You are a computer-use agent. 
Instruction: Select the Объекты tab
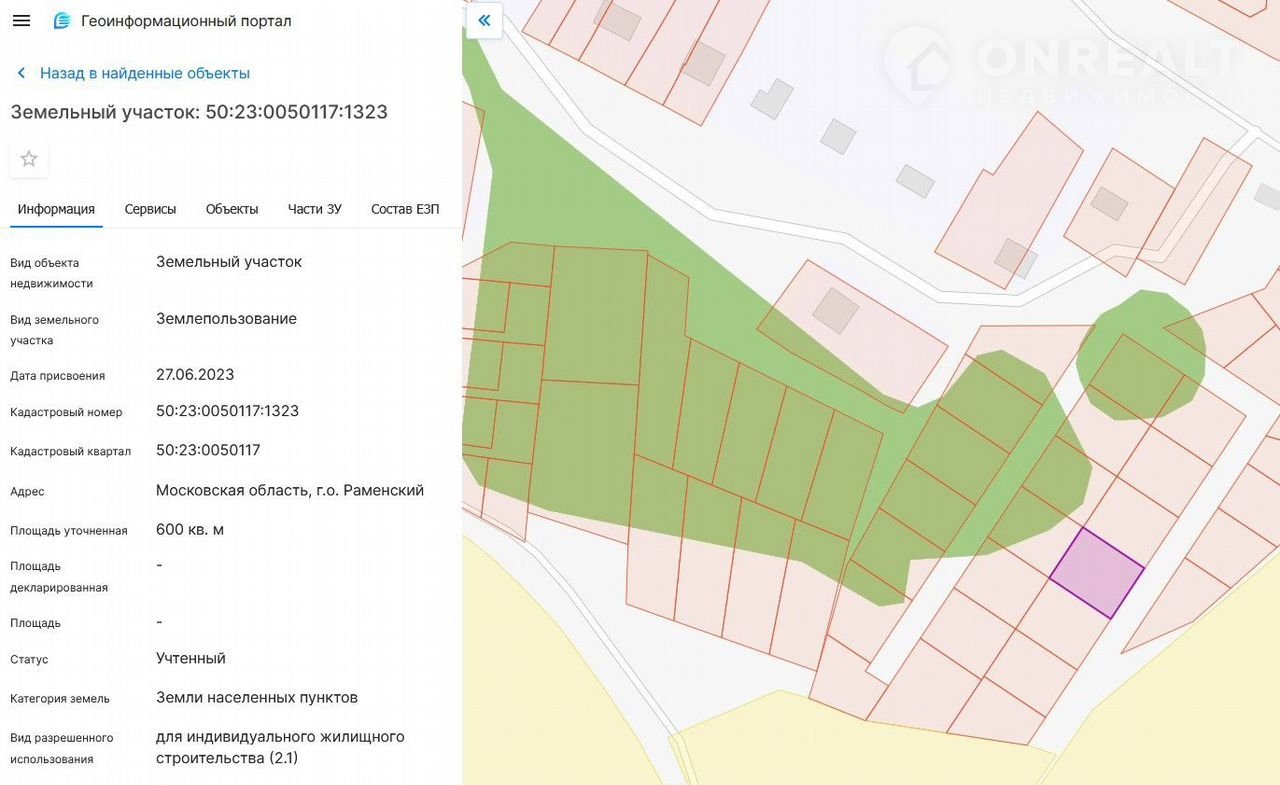click(x=232, y=209)
